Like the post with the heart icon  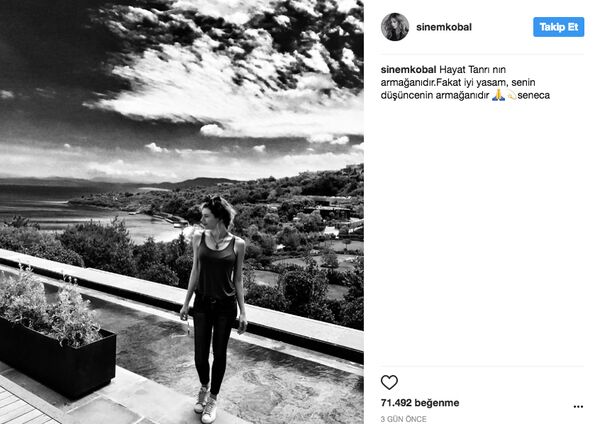[389, 382]
